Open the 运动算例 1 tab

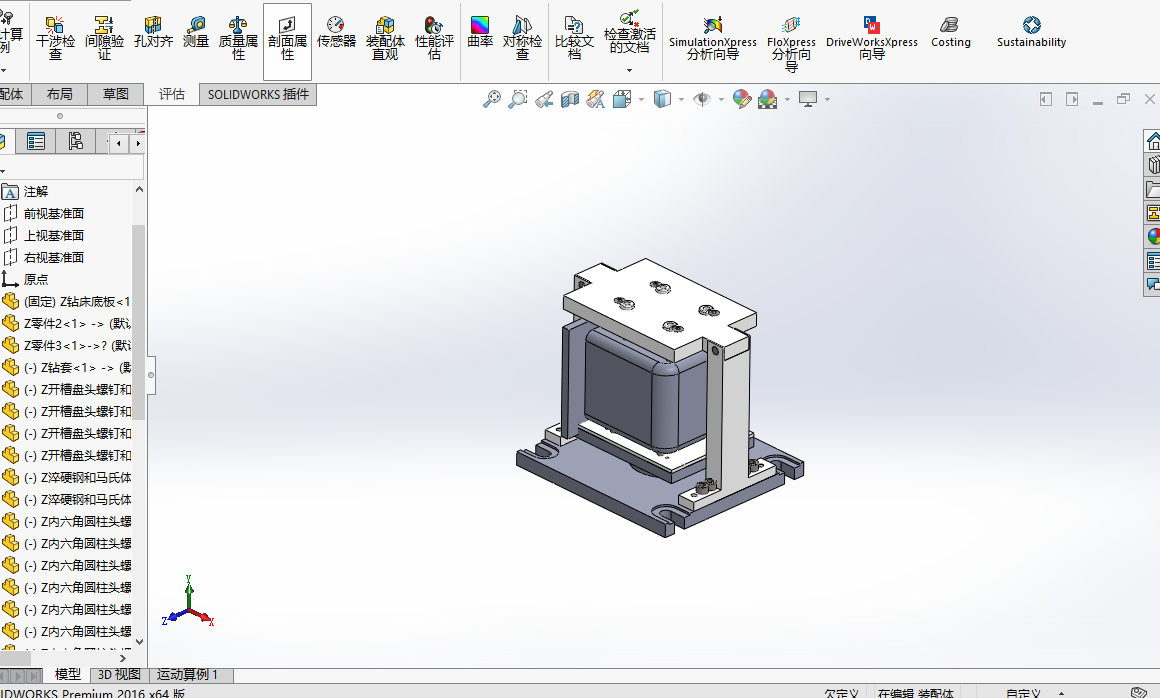[187, 674]
